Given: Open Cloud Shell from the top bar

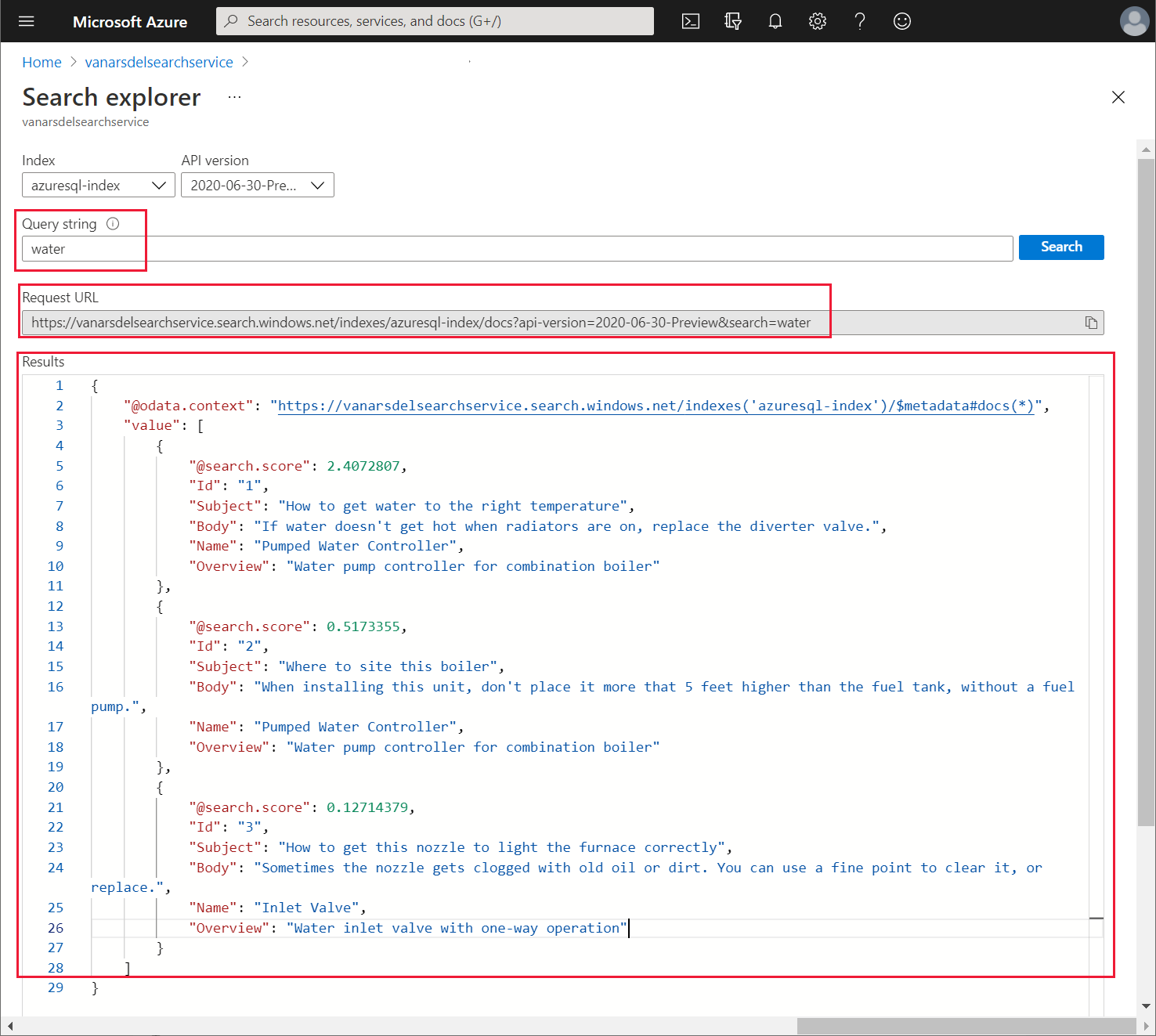Looking at the screenshot, I should pos(691,21).
